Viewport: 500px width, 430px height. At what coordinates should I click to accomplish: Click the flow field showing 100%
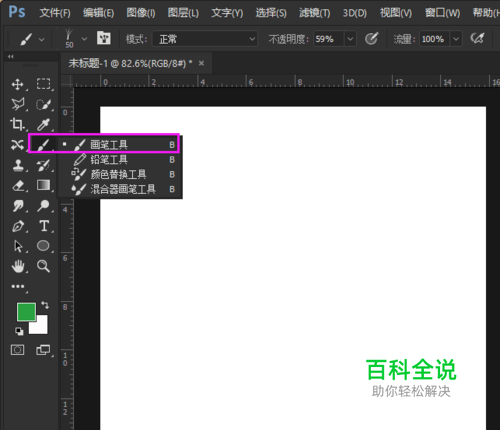(435, 39)
